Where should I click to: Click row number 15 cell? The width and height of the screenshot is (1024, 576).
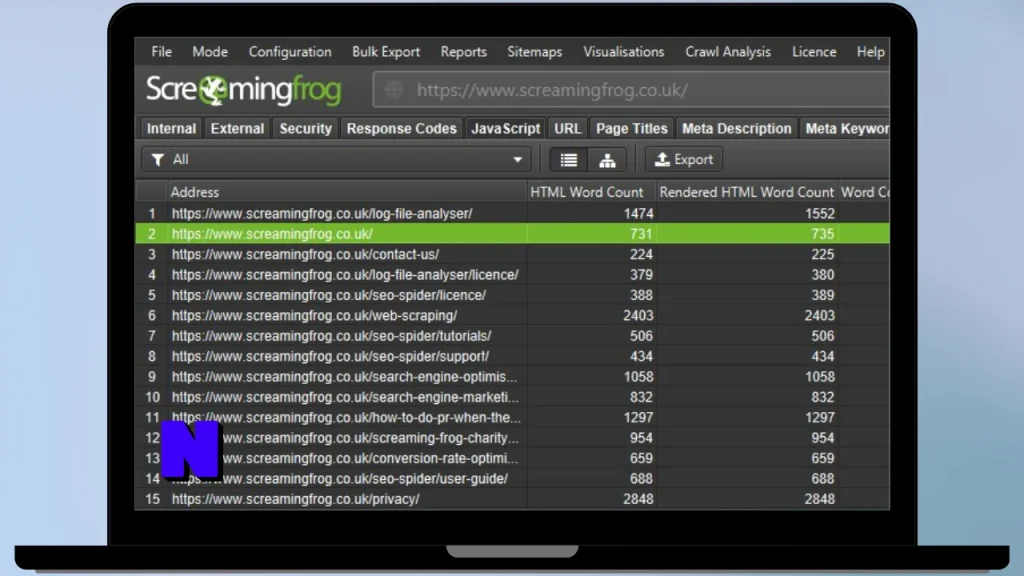click(x=152, y=499)
